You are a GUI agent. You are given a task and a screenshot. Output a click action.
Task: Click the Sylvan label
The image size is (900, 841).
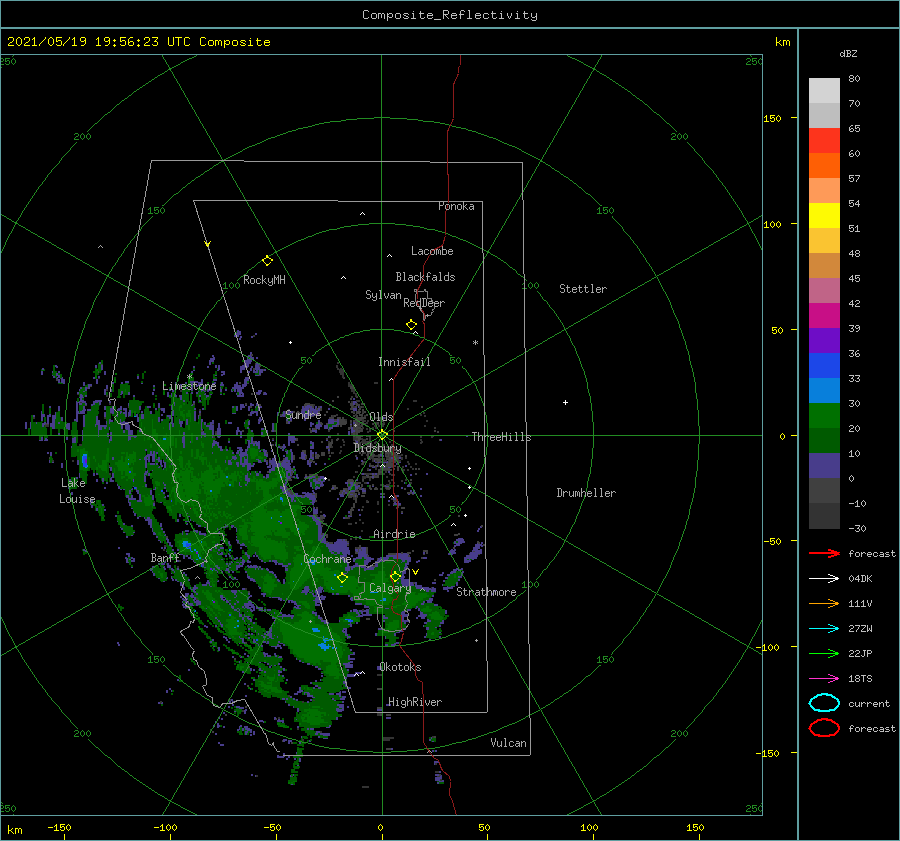(383, 295)
